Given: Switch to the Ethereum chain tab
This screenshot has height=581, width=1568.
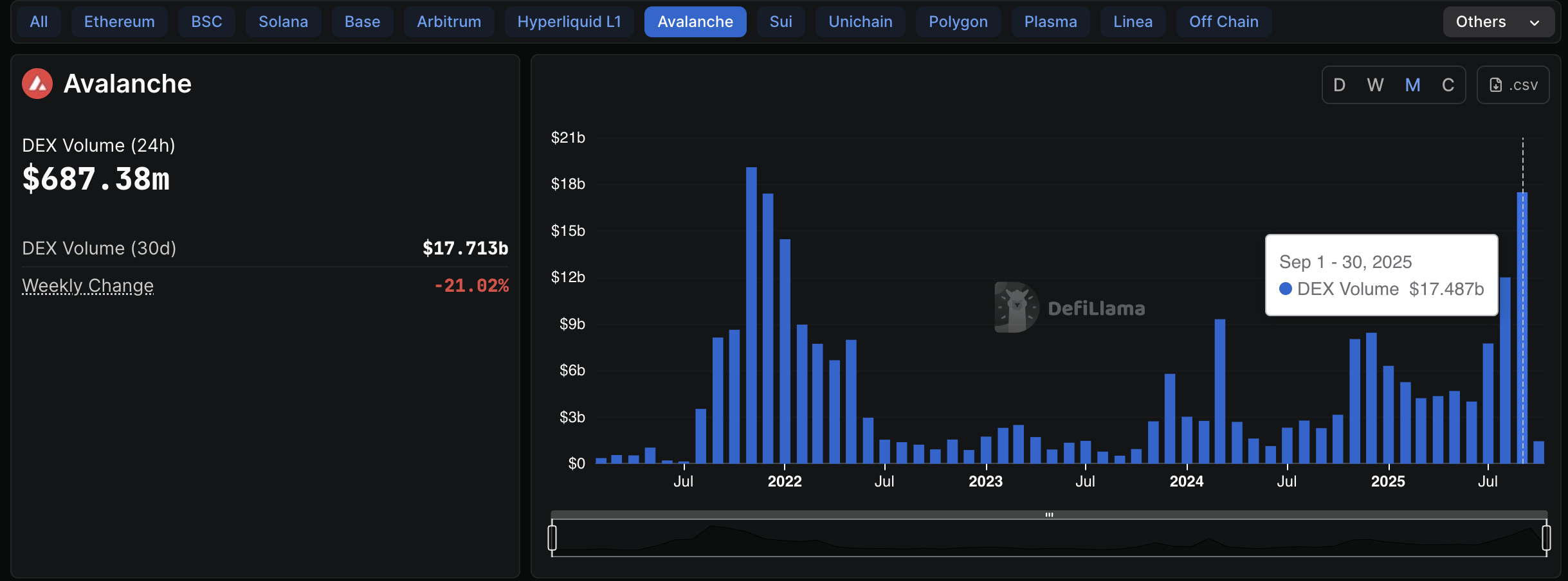Looking at the screenshot, I should click(119, 21).
